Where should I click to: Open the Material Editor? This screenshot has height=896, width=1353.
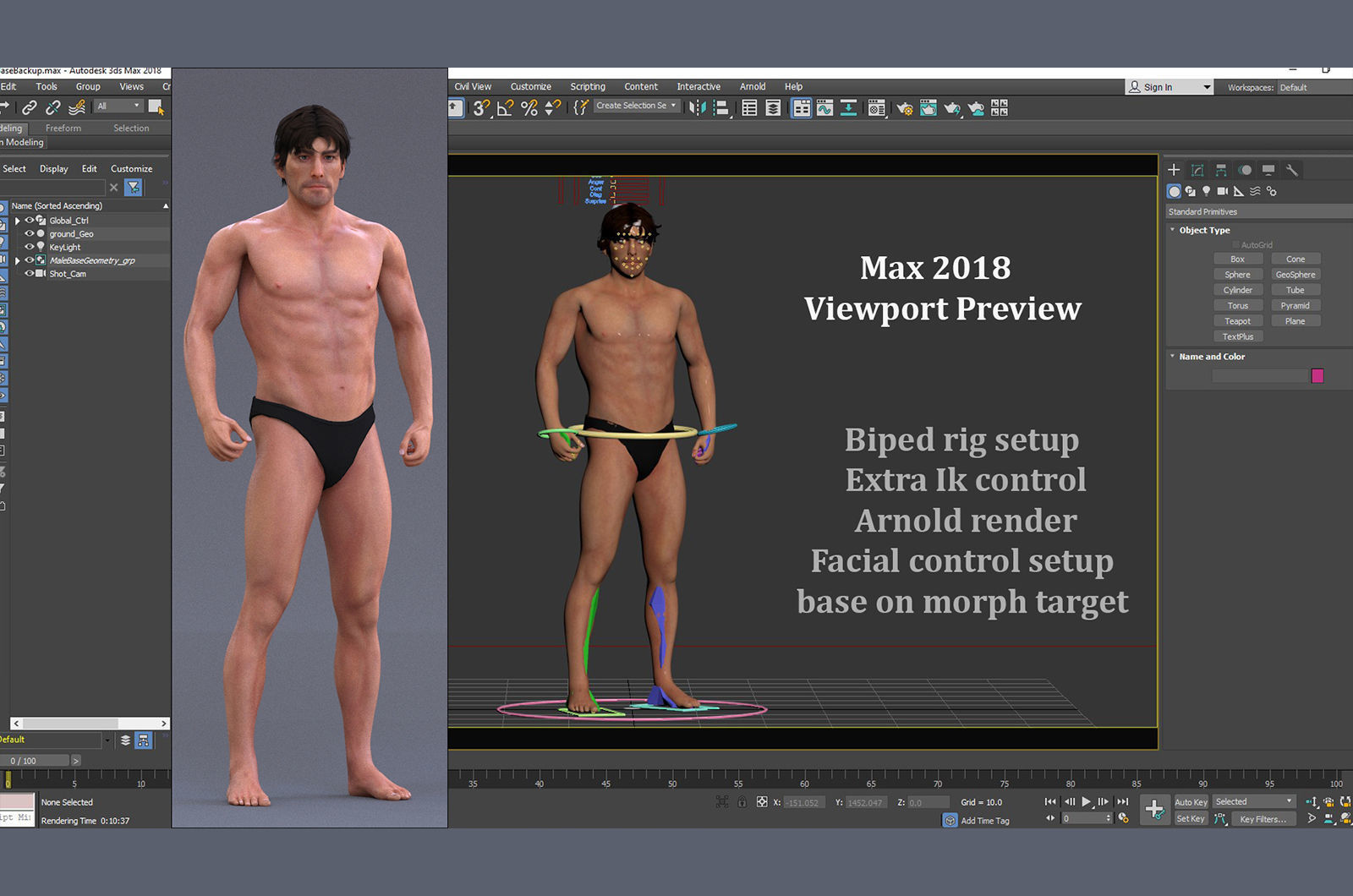(x=877, y=107)
